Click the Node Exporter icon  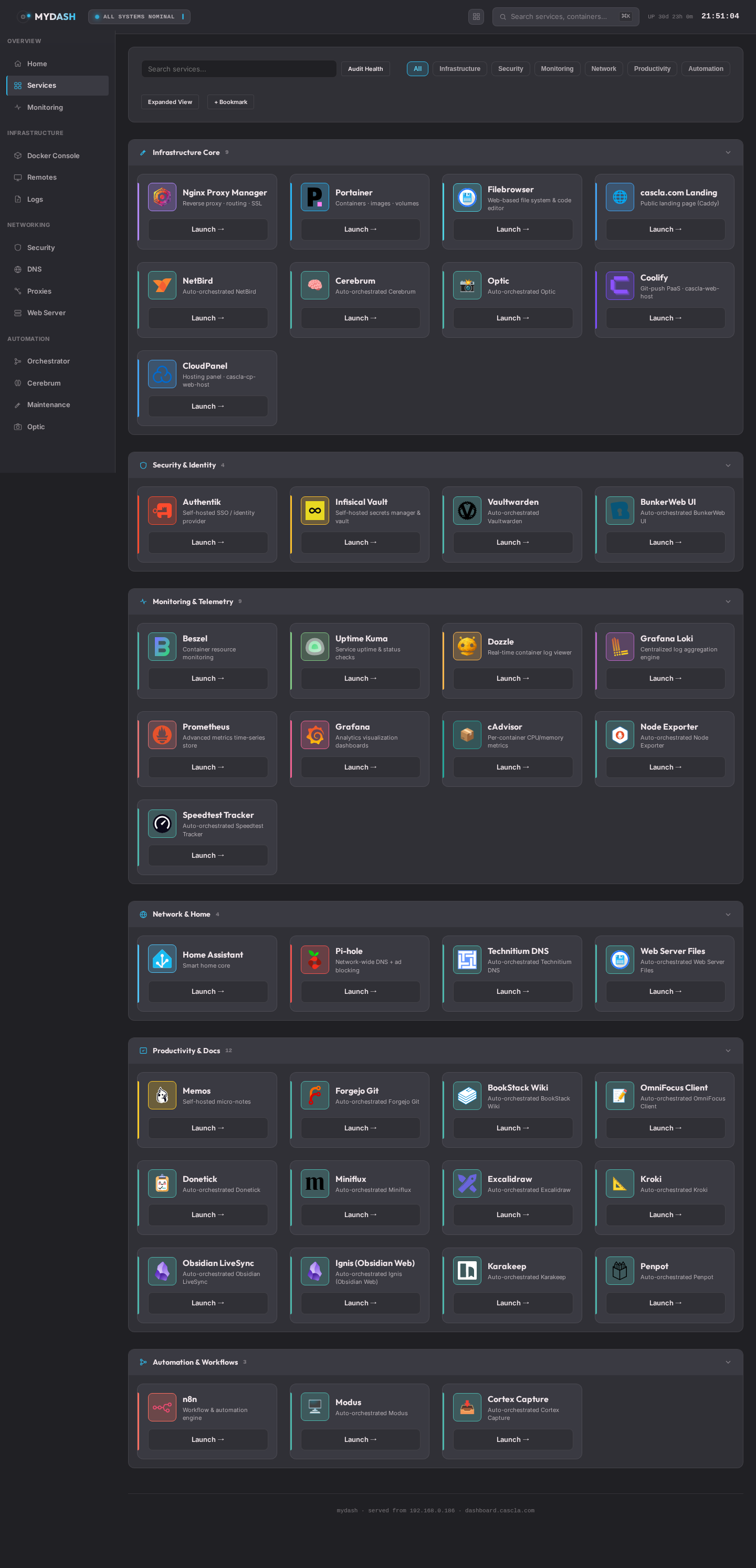click(x=619, y=735)
